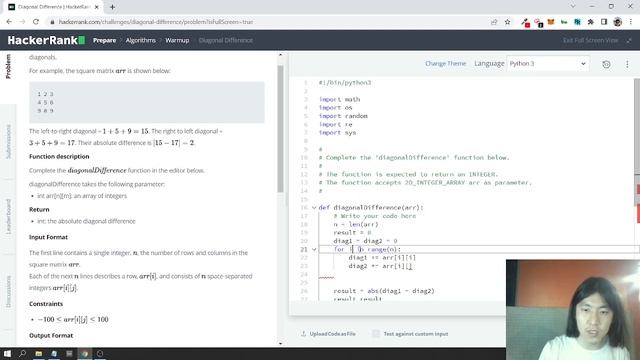Bookmark this page with star icon
Image resolution: width=640 pixels, height=360 pixels.
(507, 22)
